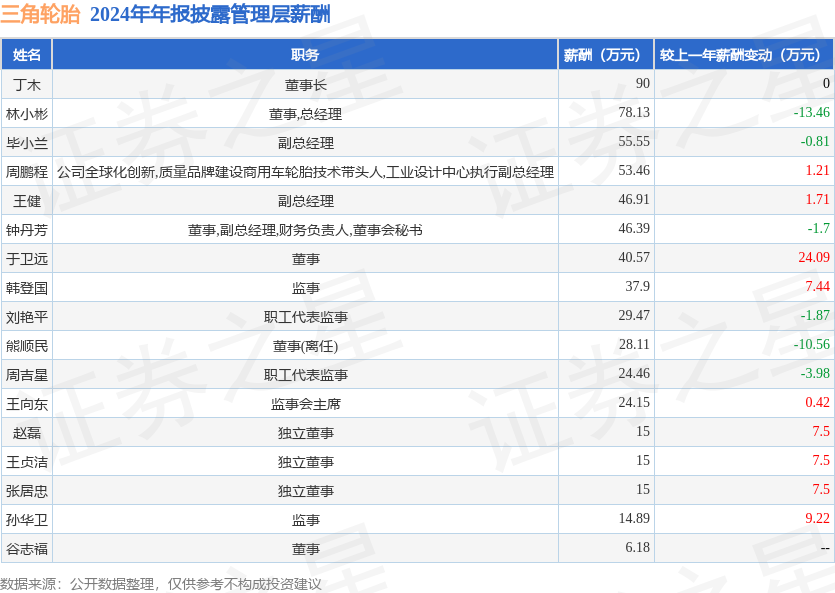
Task: Click the name 赵磊
Action: click(x=27, y=433)
